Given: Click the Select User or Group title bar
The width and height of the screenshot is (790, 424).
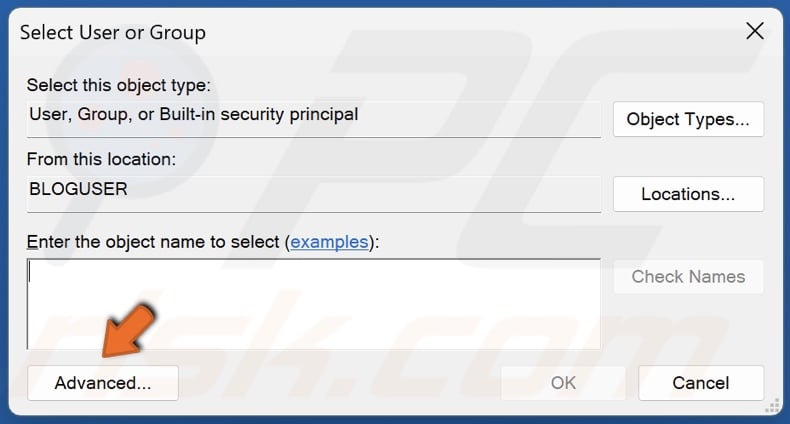Looking at the screenshot, I should [300, 32].
